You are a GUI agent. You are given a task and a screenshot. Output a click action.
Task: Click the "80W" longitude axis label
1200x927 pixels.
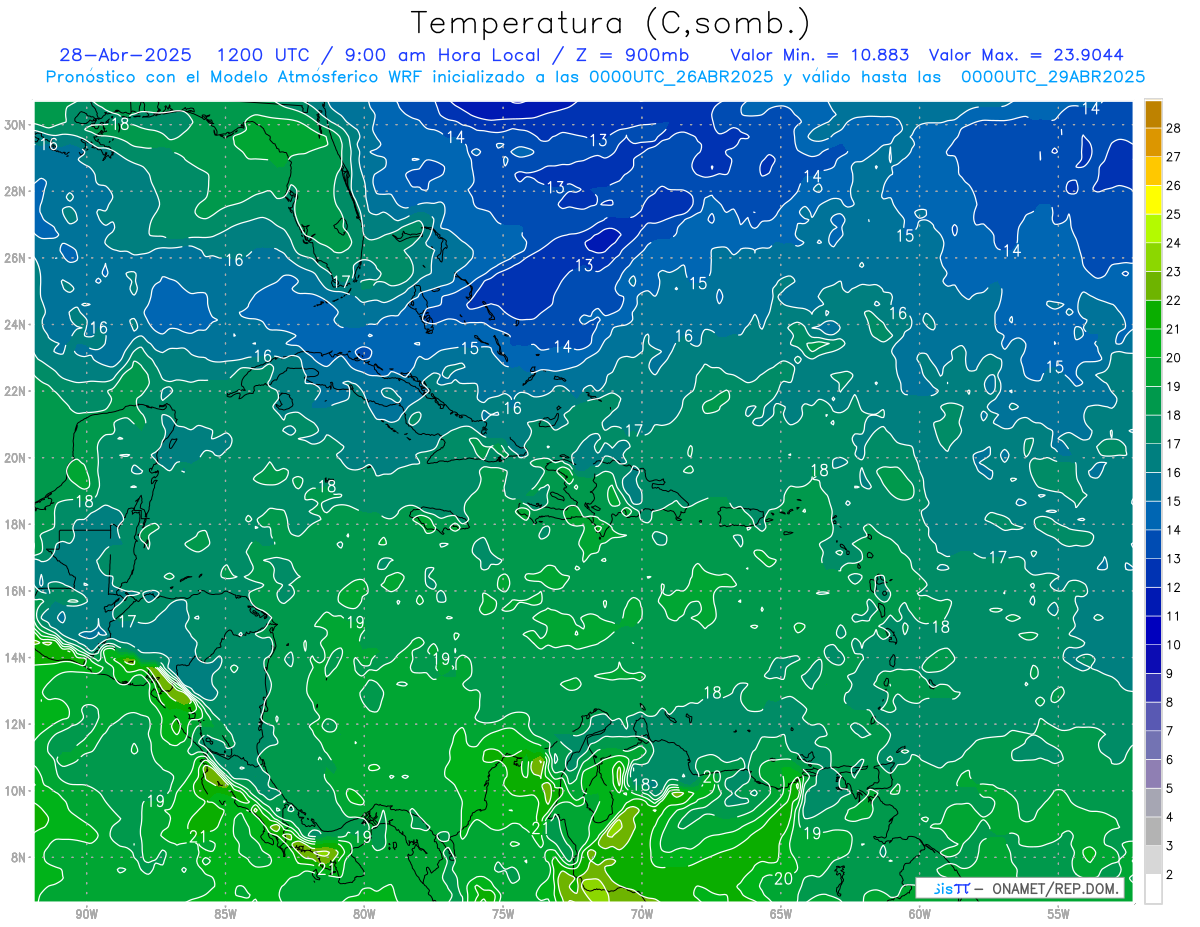coord(364,915)
